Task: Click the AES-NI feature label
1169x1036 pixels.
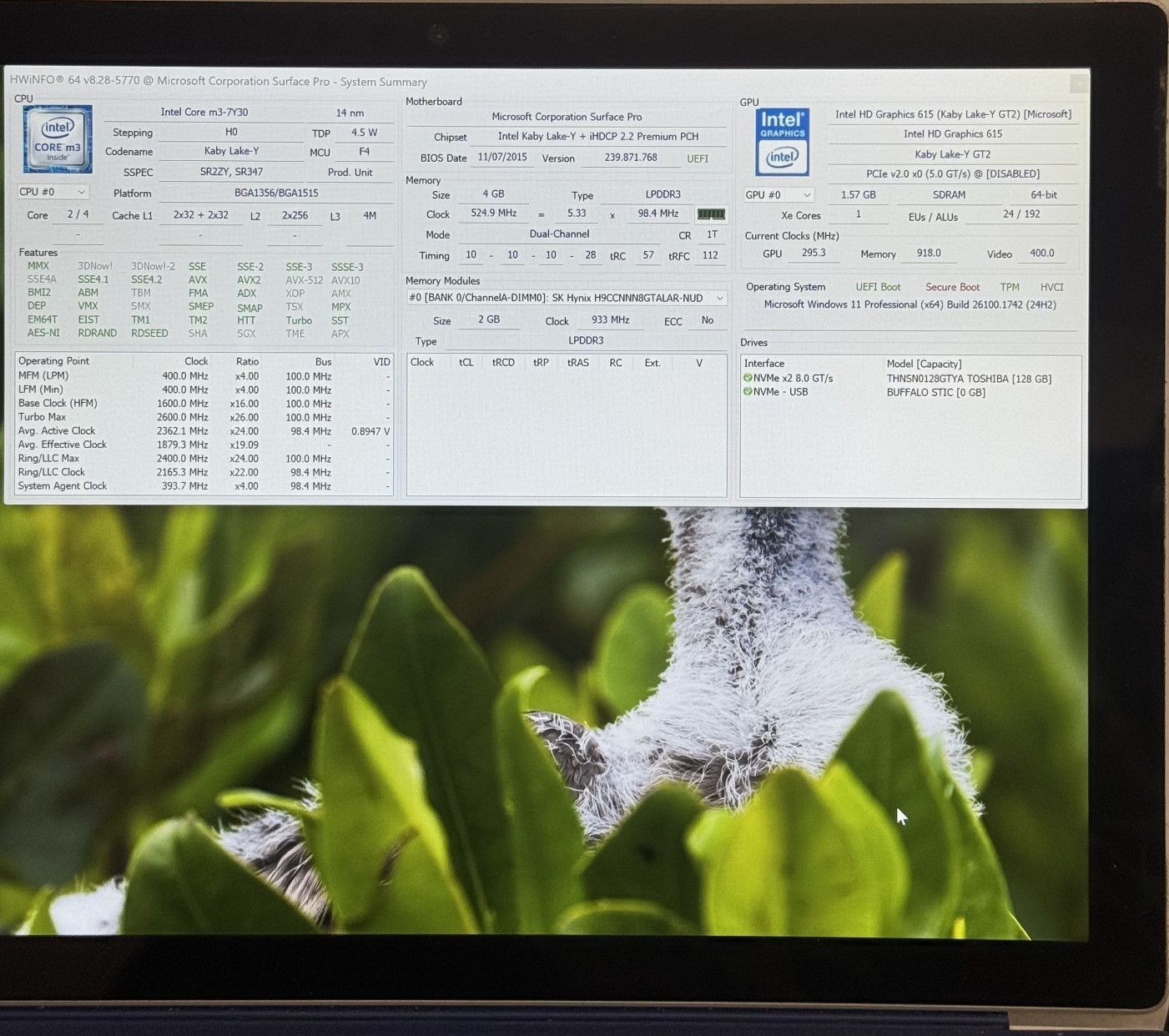Action: (x=43, y=333)
